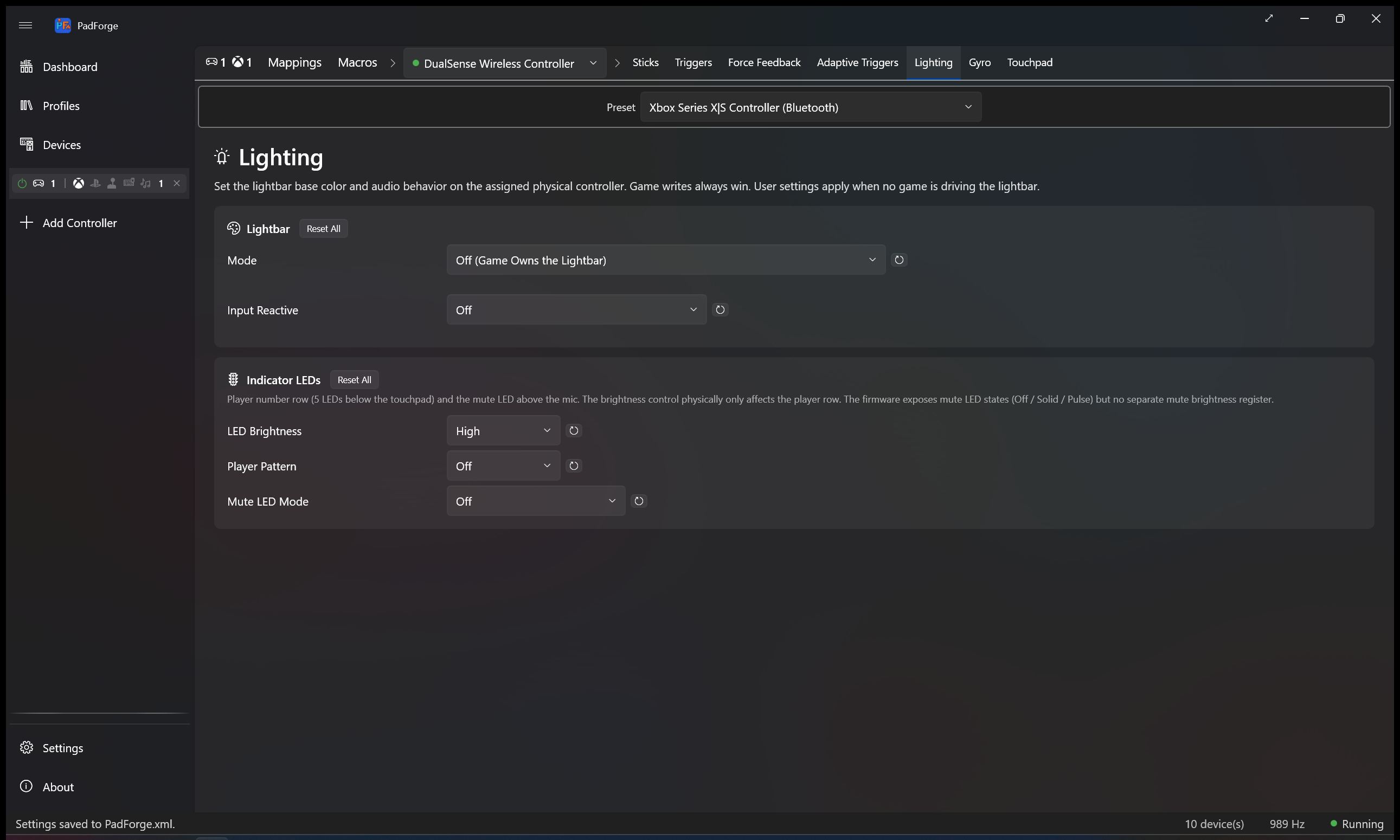Click Add Controller in sidebar
This screenshot has height=840, width=1400.
(99, 222)
